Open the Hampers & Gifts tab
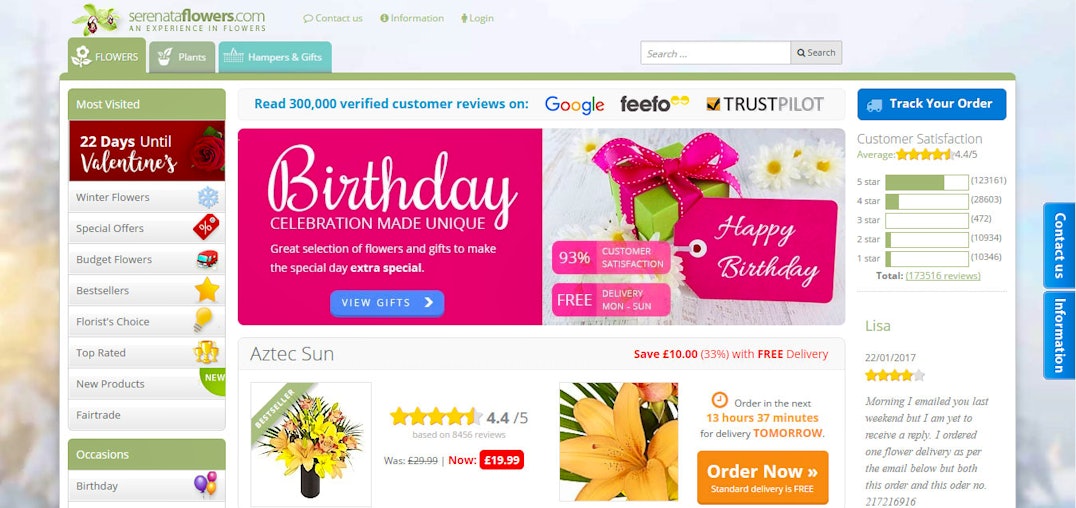1076x508 pixels. tap(275, 57)
